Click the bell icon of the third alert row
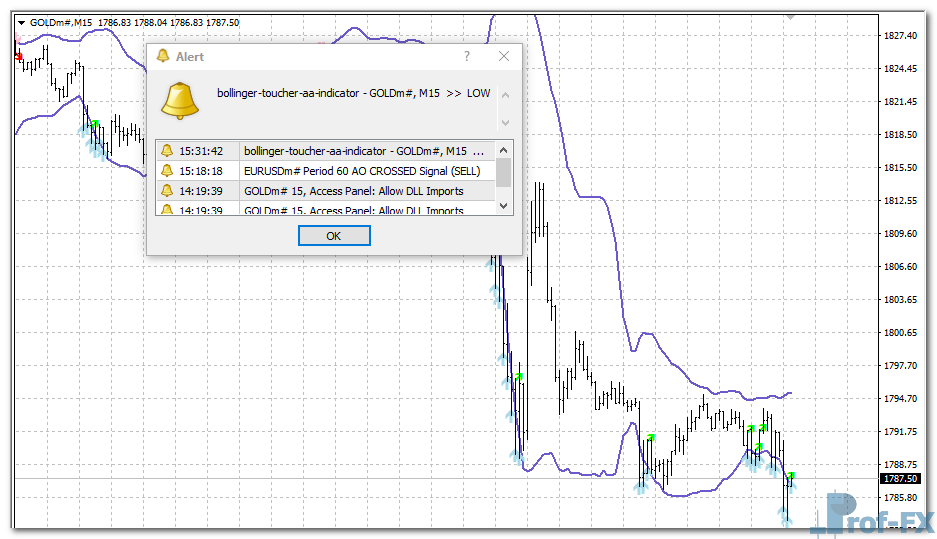The width and height of the screenshot is (937, 539). point(167,191)
